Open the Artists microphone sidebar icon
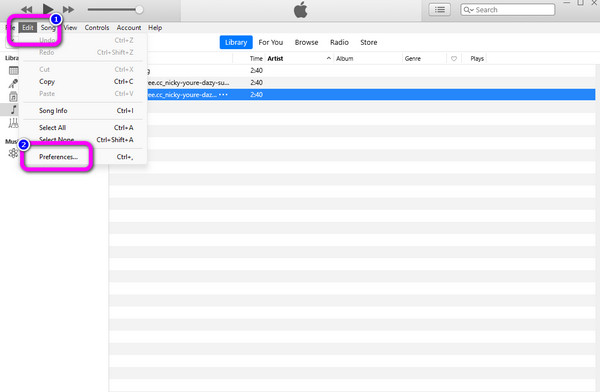Screen dimensions: 600x392 (13, 83)
